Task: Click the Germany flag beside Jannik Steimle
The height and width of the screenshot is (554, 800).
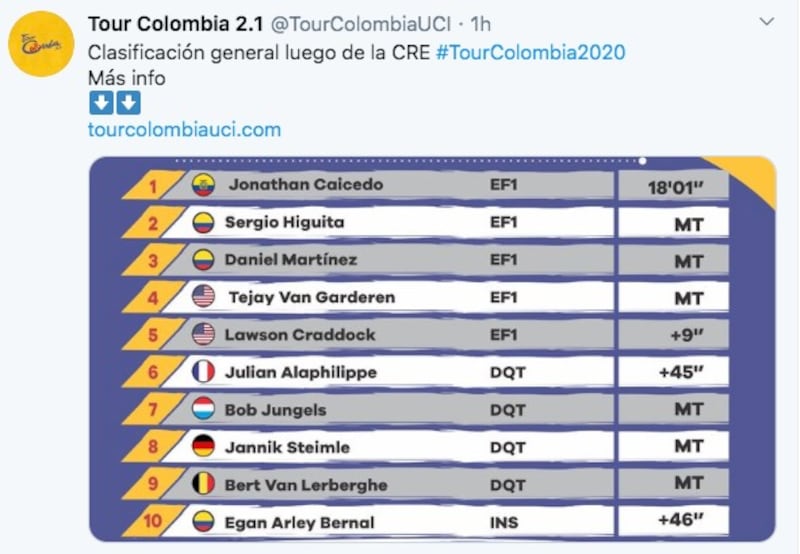Action: coord(203,446)
